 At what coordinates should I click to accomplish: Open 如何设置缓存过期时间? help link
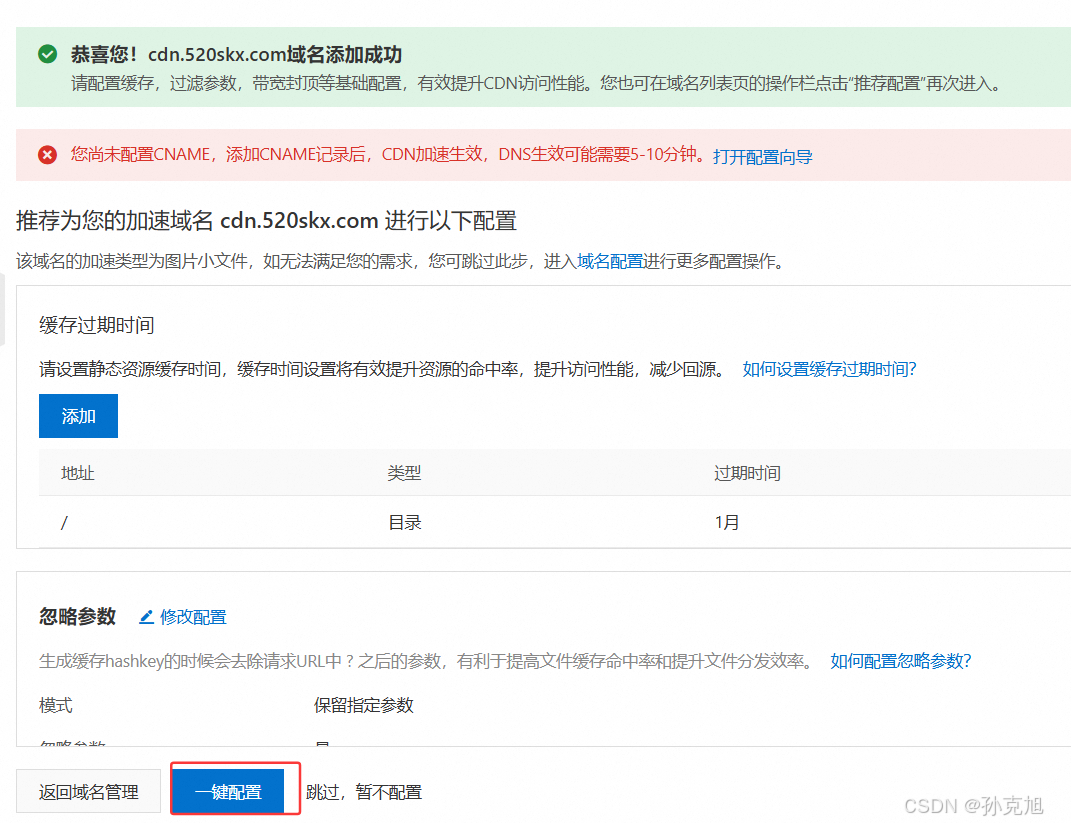coord(829,369)
